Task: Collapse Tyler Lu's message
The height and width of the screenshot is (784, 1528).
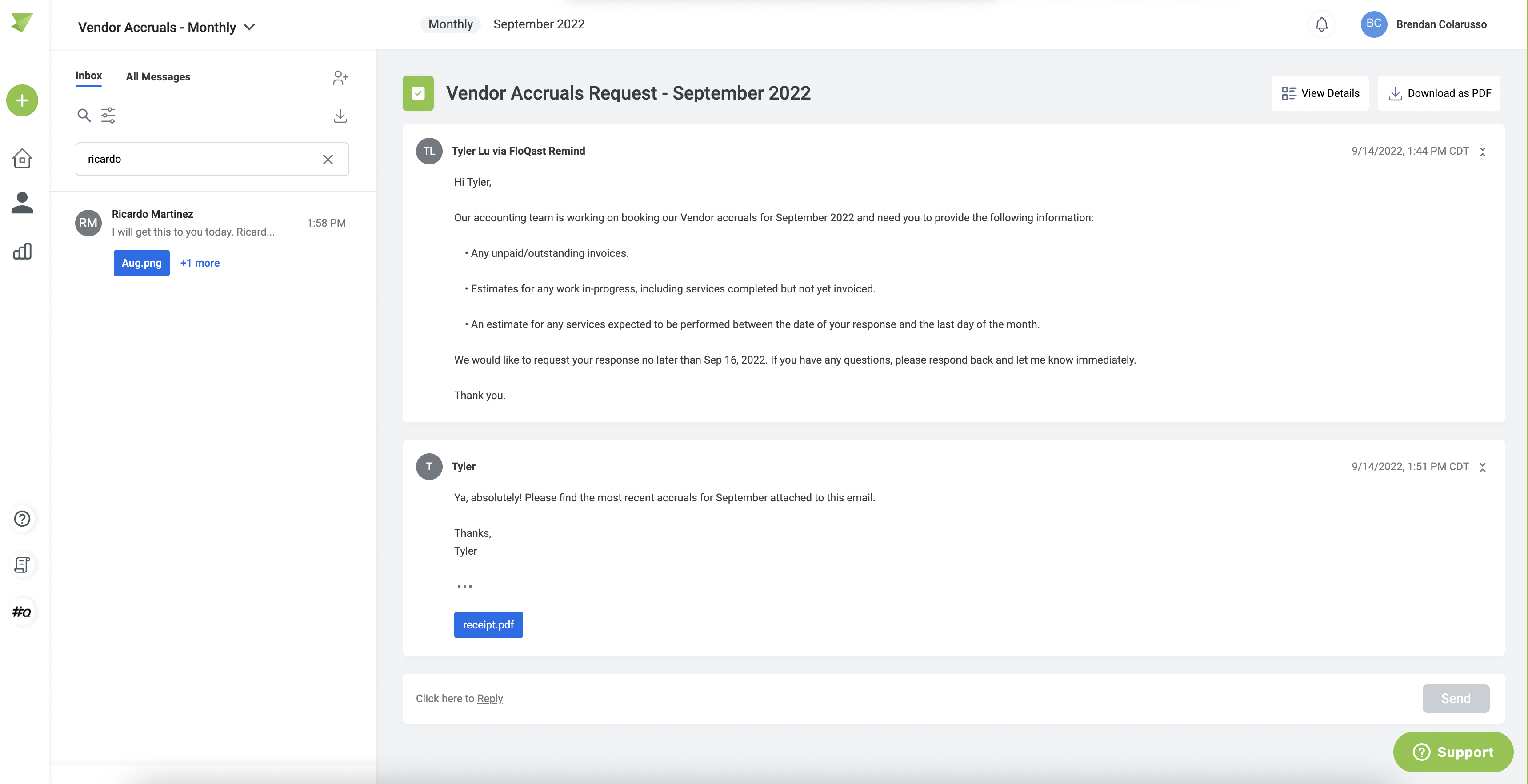Action: (1482, 152)
